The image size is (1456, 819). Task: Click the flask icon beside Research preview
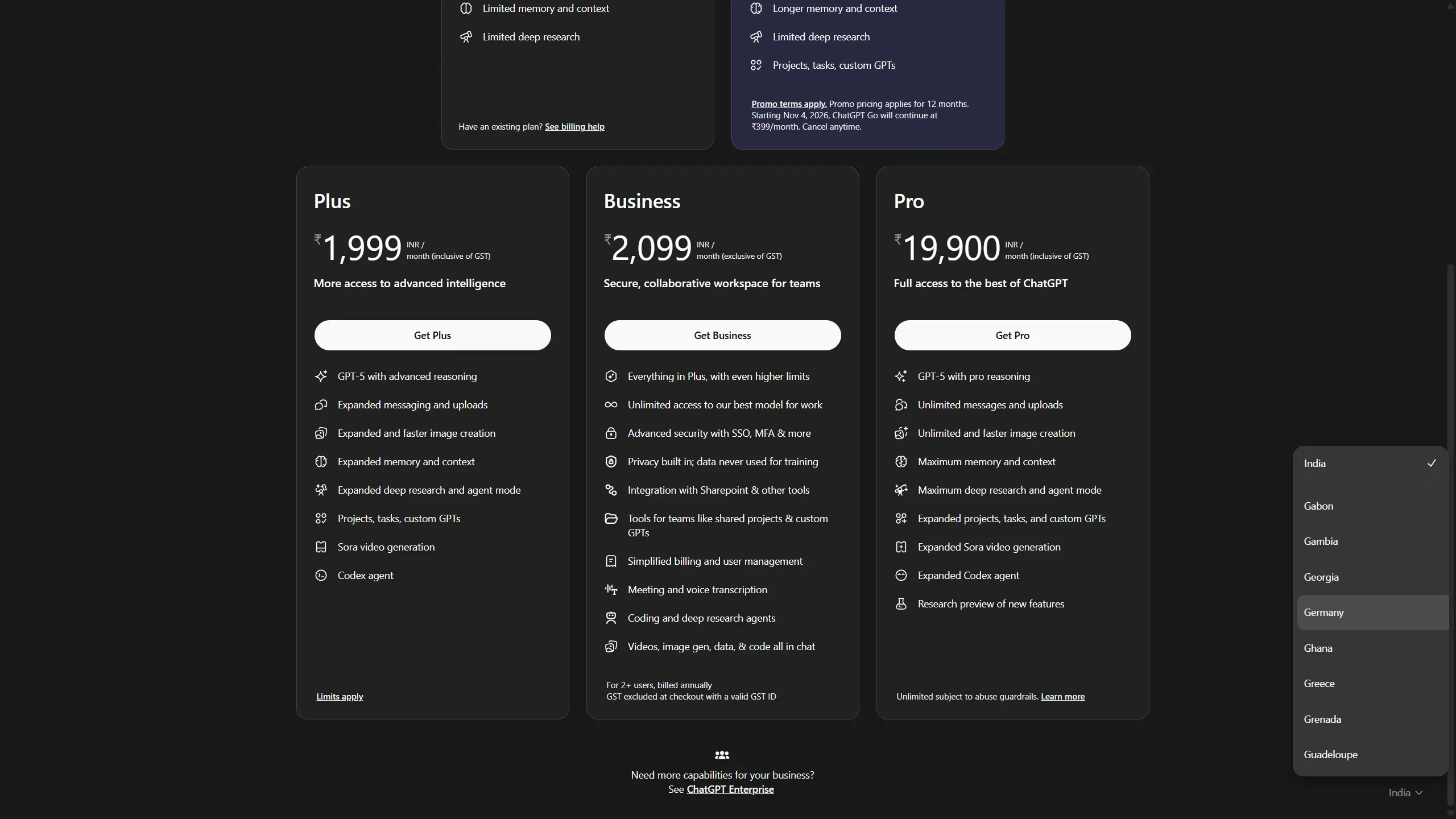tap(901, 604)
